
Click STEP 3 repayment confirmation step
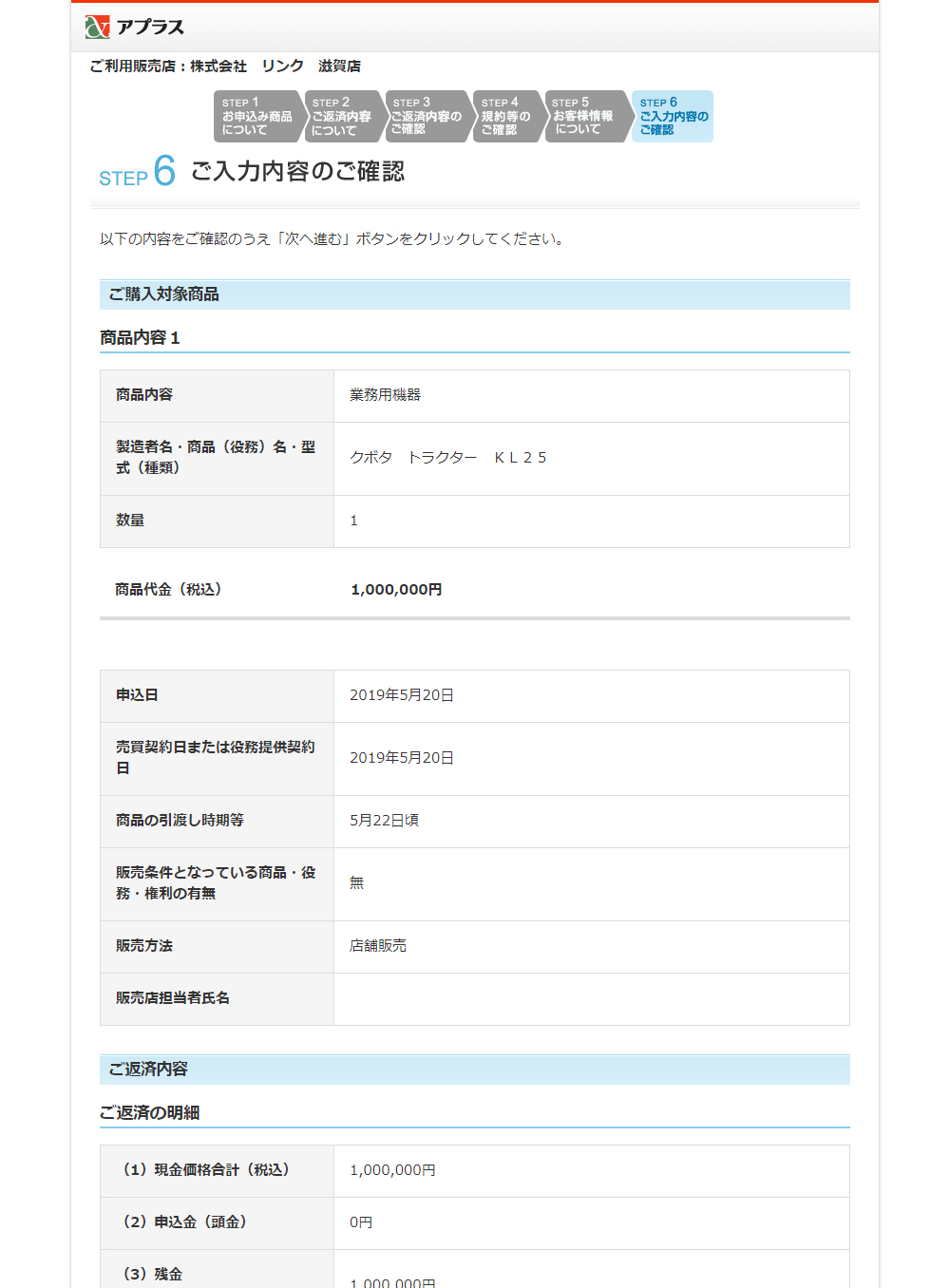(x=426, y=117)
